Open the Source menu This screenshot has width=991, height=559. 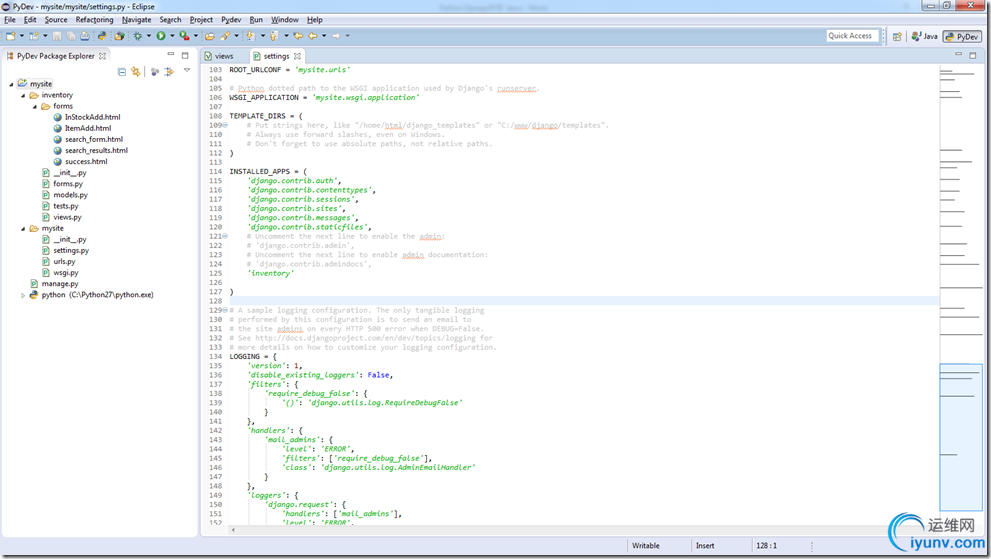(56, 20)
